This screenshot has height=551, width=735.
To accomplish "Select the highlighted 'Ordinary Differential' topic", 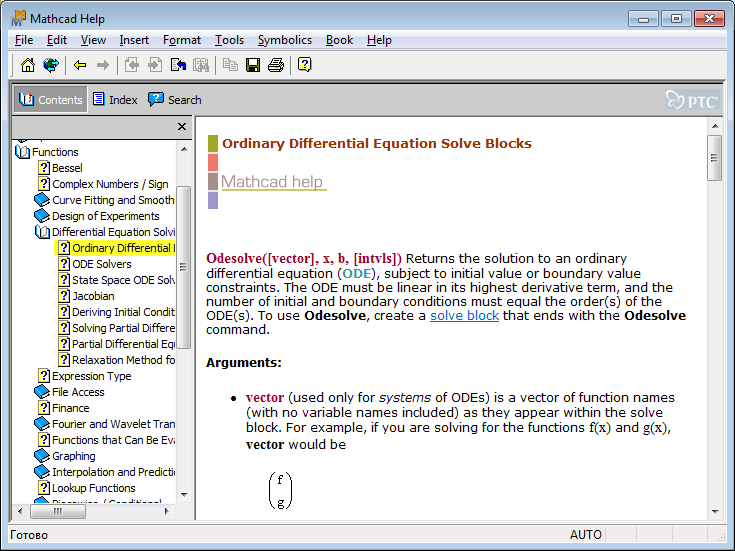I will pyautogui.click(x=115, y=248).
